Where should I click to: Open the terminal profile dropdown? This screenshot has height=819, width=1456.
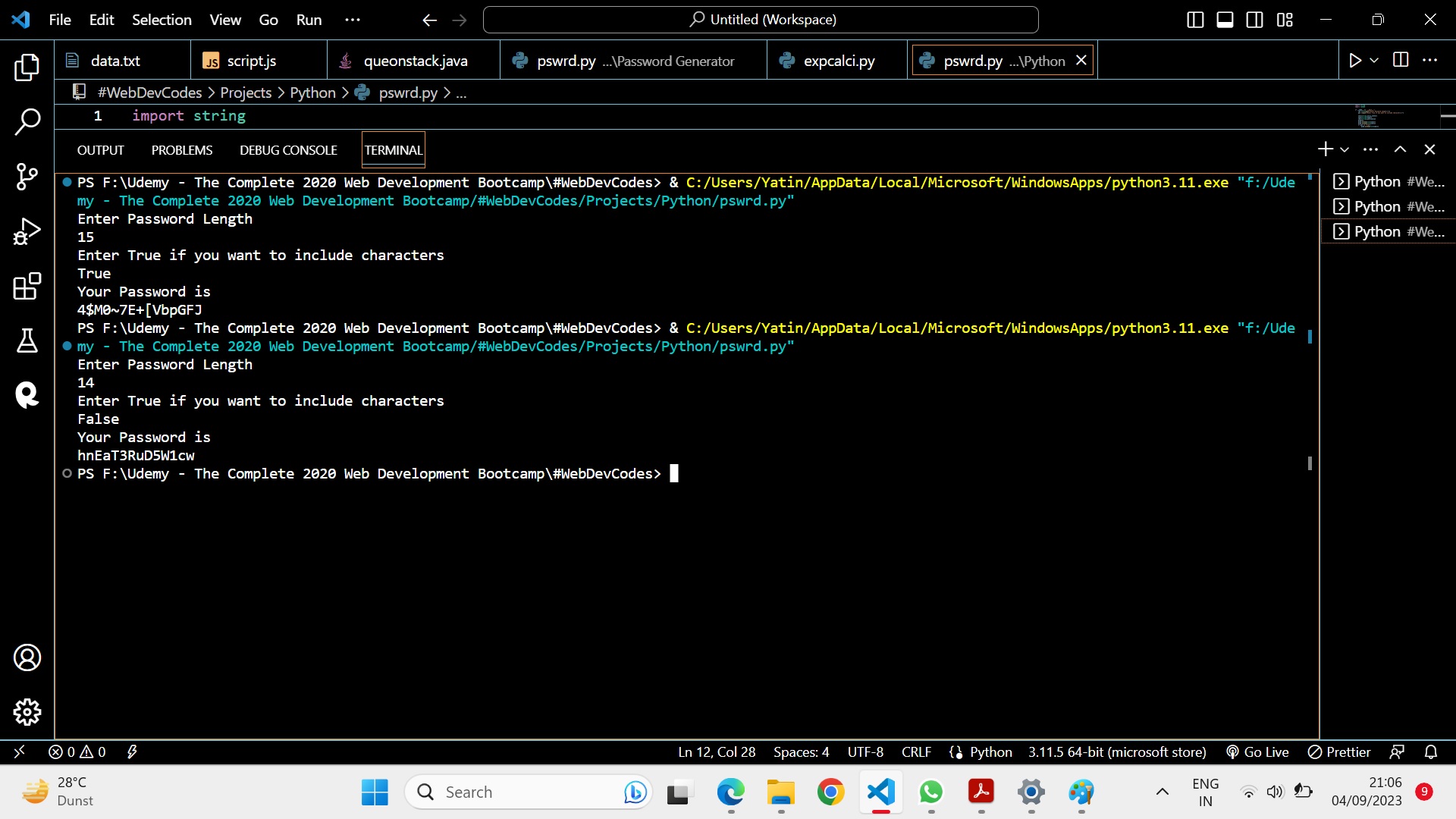[1343, 149]
